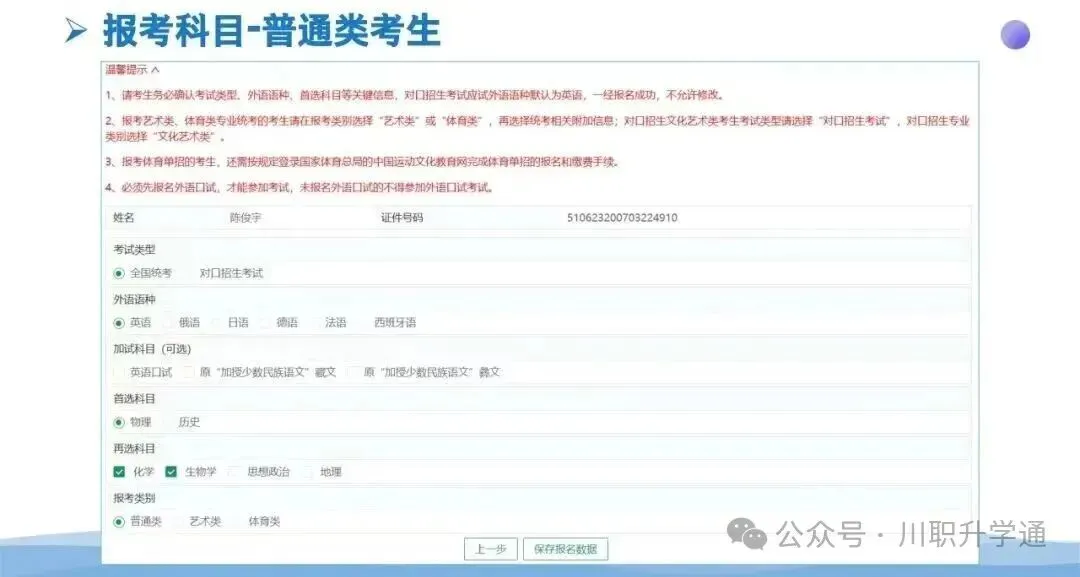Select 普通类 application category
Screen dimensions: 1080x577
(119, 522)
